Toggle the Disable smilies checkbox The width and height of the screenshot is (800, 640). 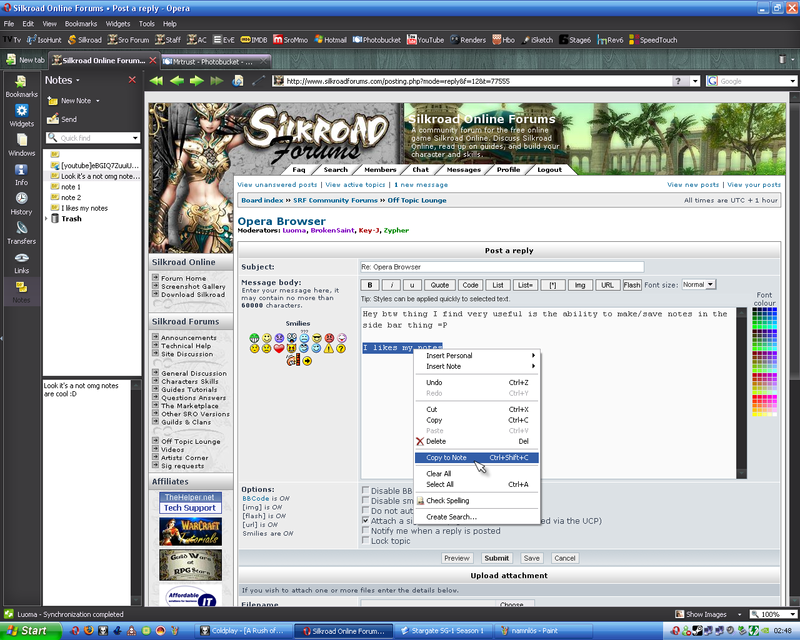point(365,500)
